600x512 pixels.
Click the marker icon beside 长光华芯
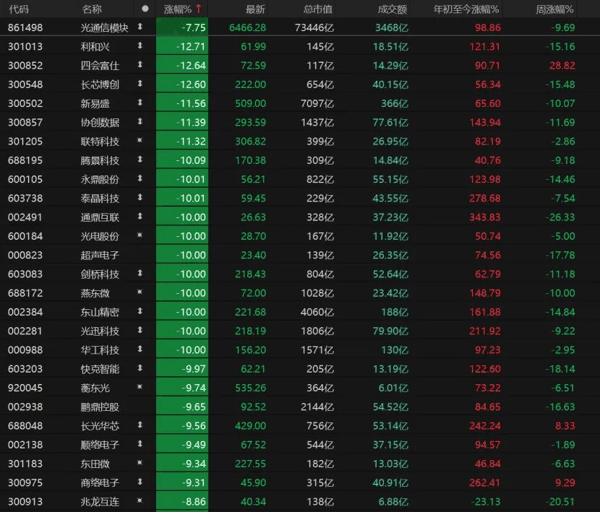click(x=140, y=425)
